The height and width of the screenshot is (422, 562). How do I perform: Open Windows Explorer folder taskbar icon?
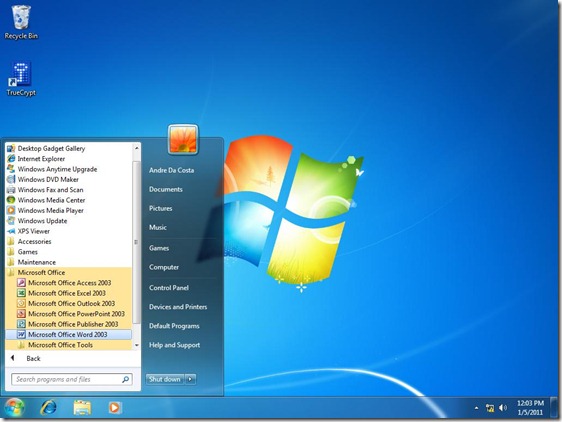(x=82, y=408)
